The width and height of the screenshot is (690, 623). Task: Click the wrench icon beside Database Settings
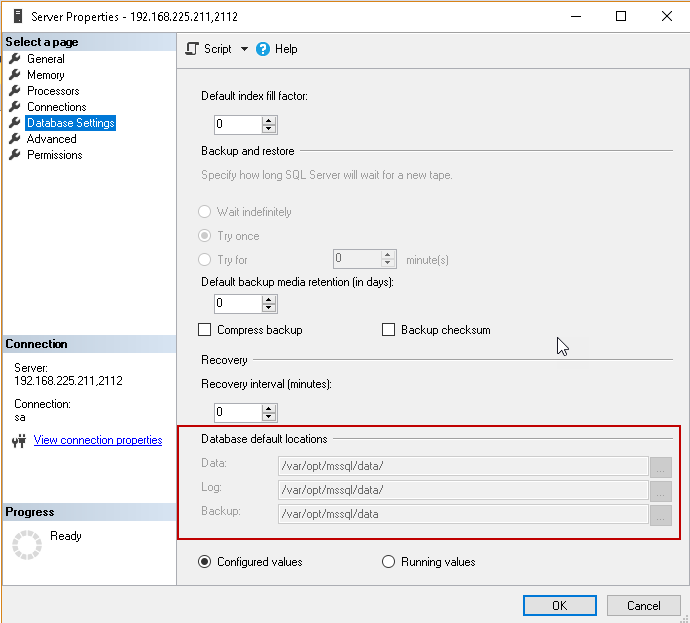[15, 123]
